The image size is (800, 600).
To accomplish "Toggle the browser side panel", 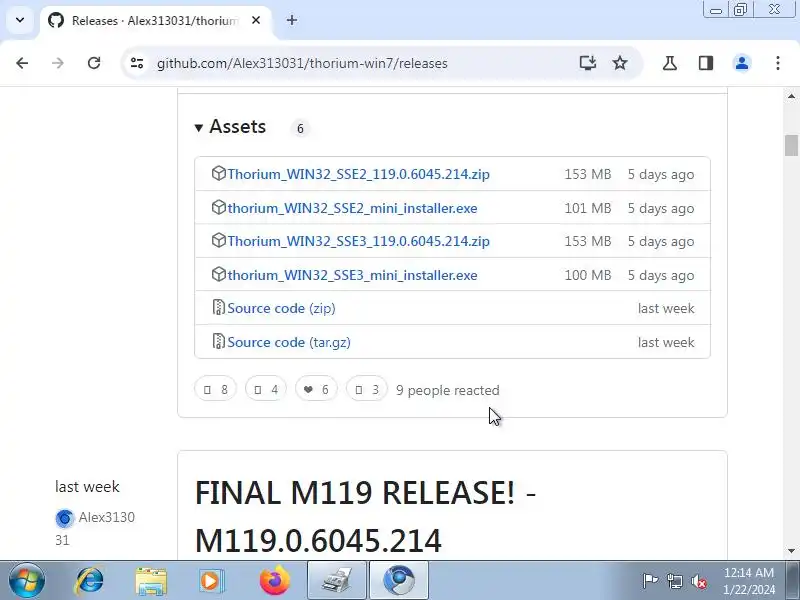I will point(706,63).
